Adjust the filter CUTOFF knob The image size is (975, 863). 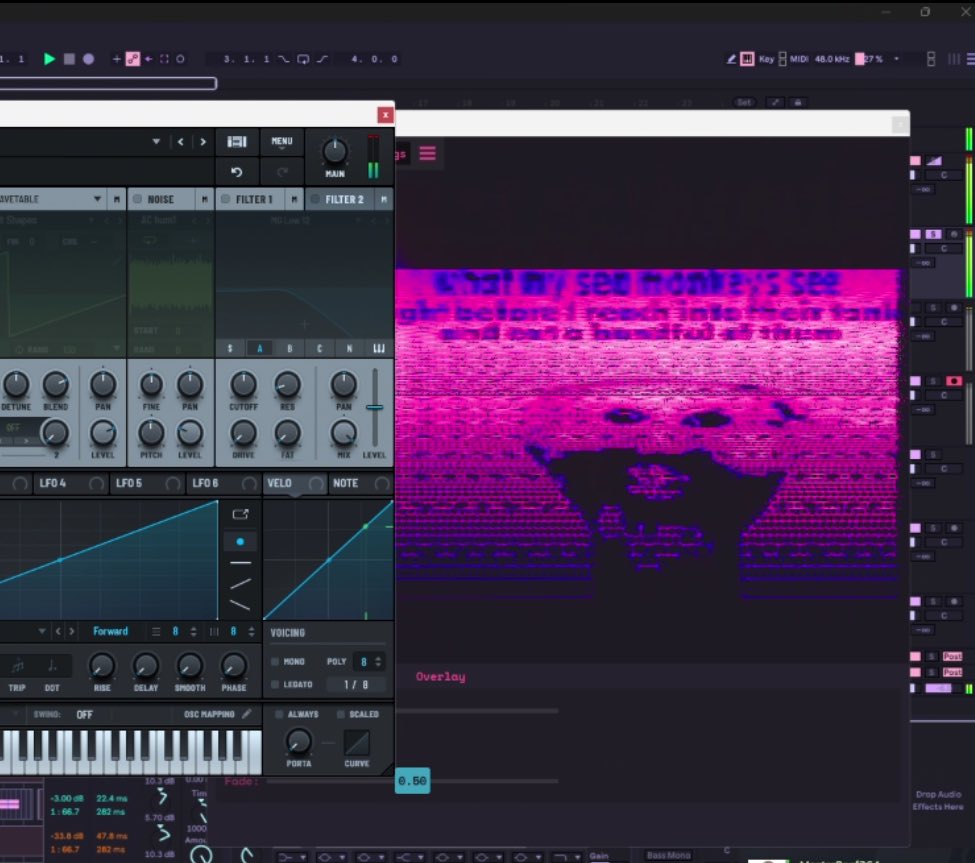coord(243,385)
